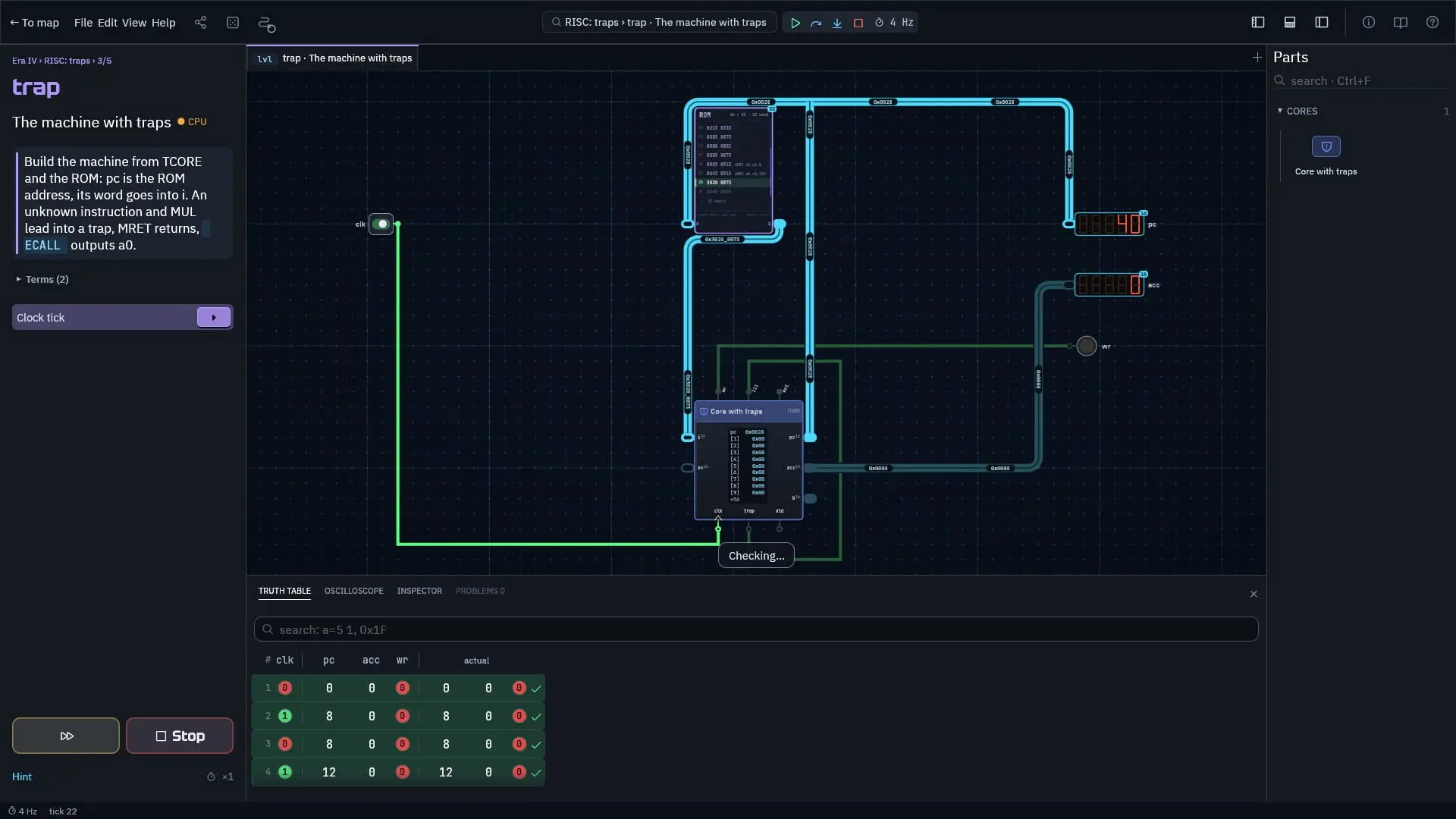Click the share icon in top bar
Image resolution: width=1456 pixels, height=819 pixels.
(x=200, y=23)
